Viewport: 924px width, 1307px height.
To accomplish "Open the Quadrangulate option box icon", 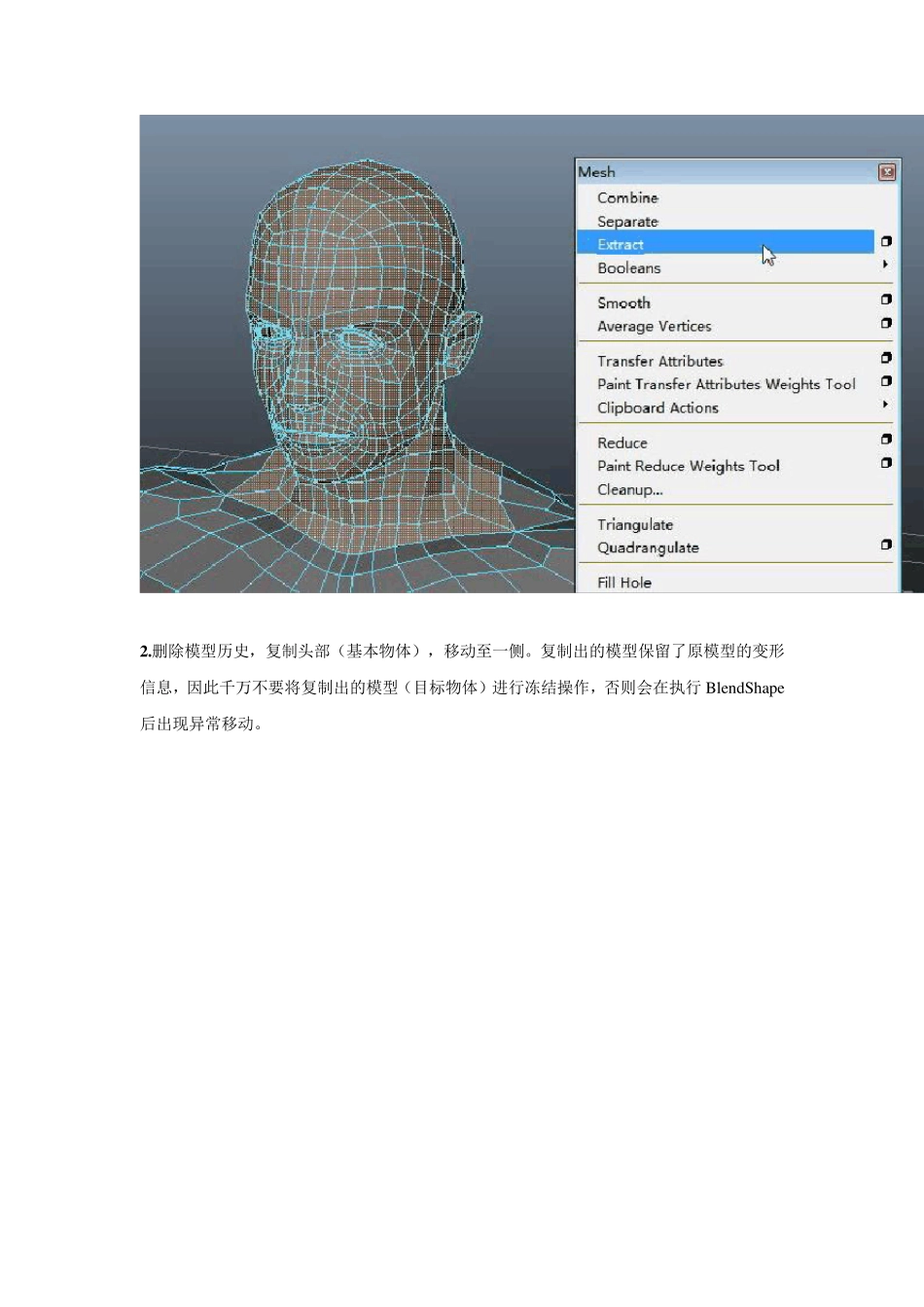I will (x=886, y=545).
